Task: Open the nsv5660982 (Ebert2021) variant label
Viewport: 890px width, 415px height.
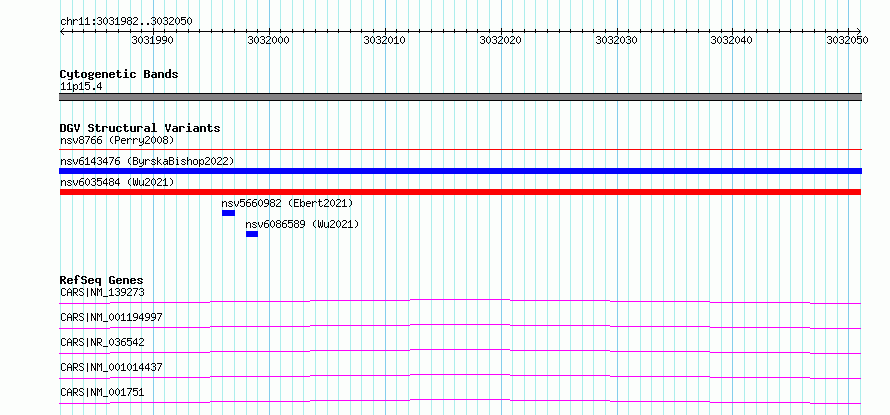Action: pos(287,203)
